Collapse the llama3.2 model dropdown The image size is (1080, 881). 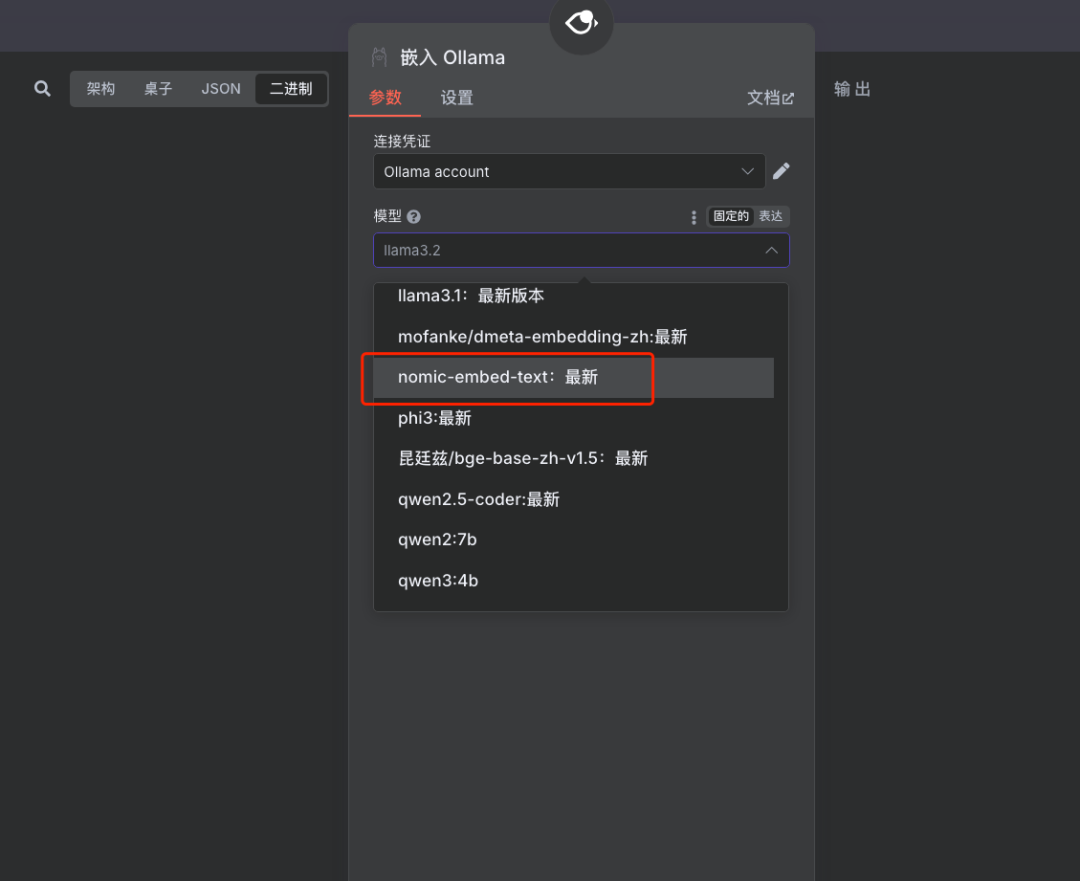point(771,250)
